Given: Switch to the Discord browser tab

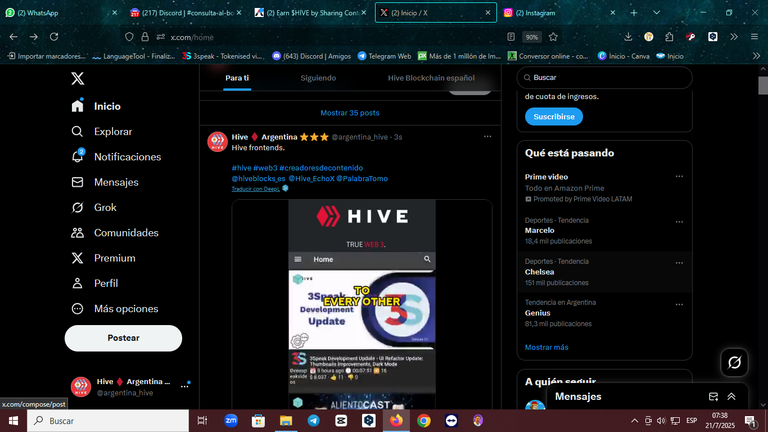Looking at the screenshot, I should (x=185, y=13).
